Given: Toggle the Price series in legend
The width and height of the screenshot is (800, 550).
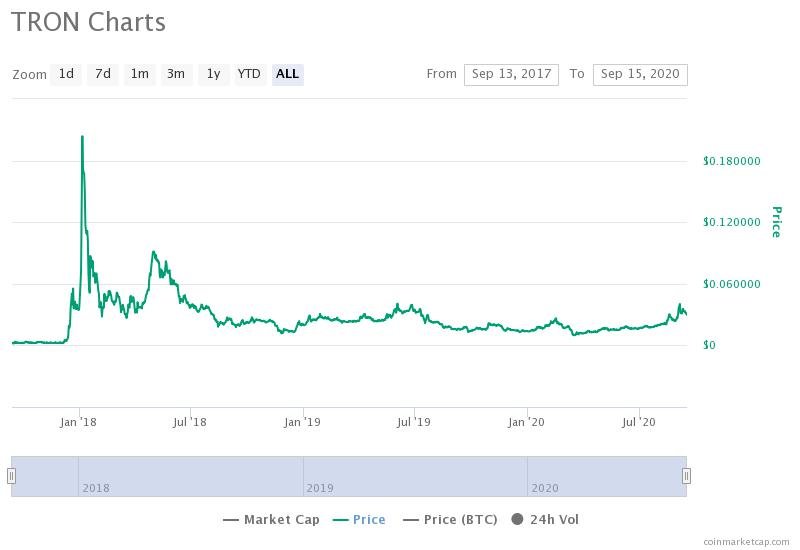Looking at the screenshot, I should coord(359,520).
